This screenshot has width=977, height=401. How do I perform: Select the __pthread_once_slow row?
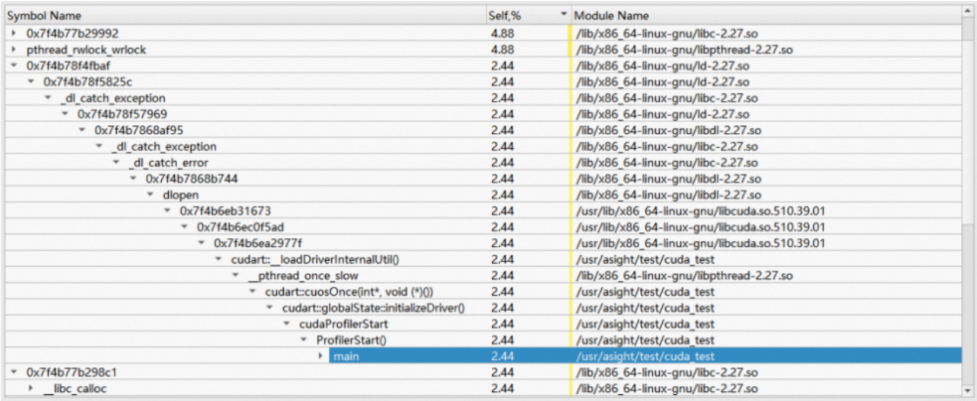[x=488, y=276]
